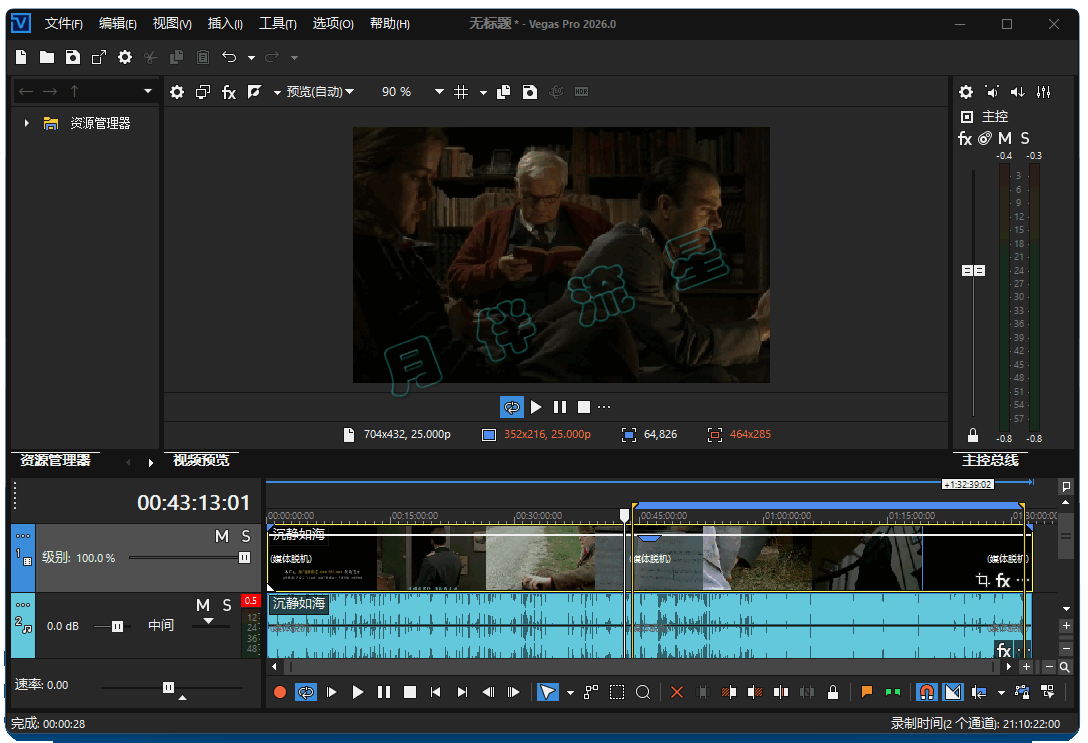The width and height of the screenshot is (1088, 743).
Task: Toggle the lock events icon in timeline toolbar
Action: coord(833,692)
